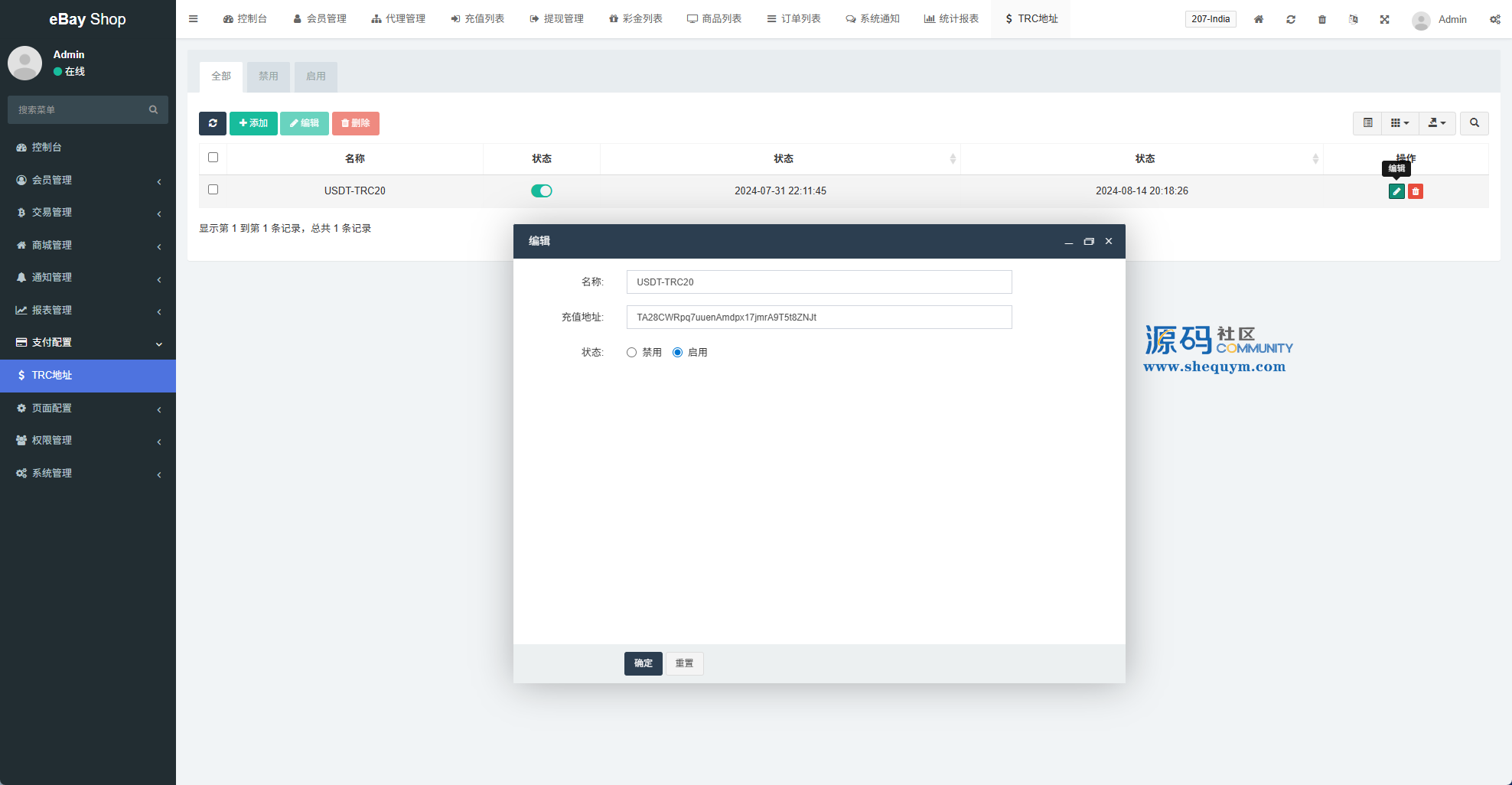
Task: Click the green edit pencil icon in row
Action: (1396, 191)
